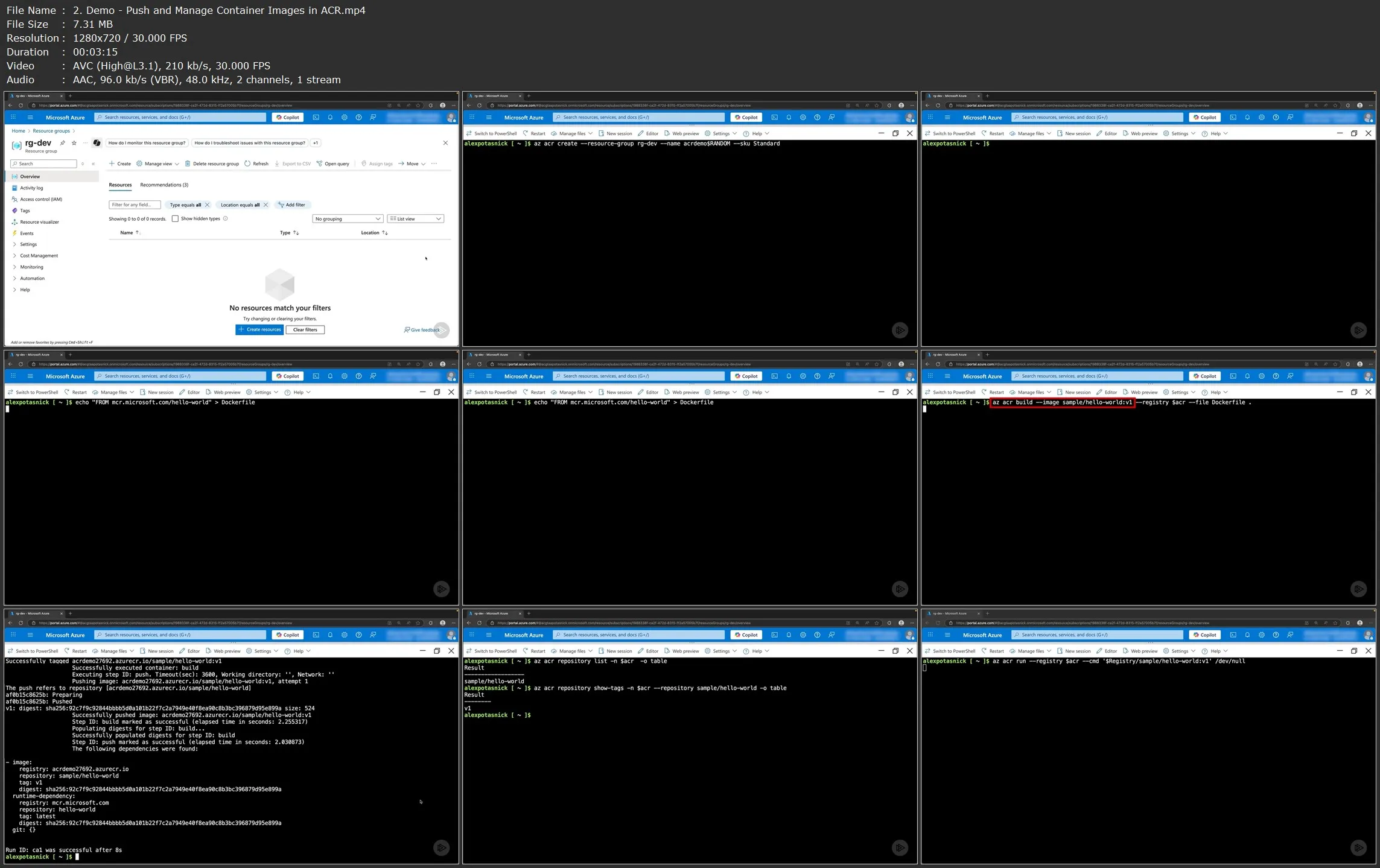
Task: Click the Copilot button in the rg-dev overview frame
Action: pyautogui.click(x=288, y=117)
